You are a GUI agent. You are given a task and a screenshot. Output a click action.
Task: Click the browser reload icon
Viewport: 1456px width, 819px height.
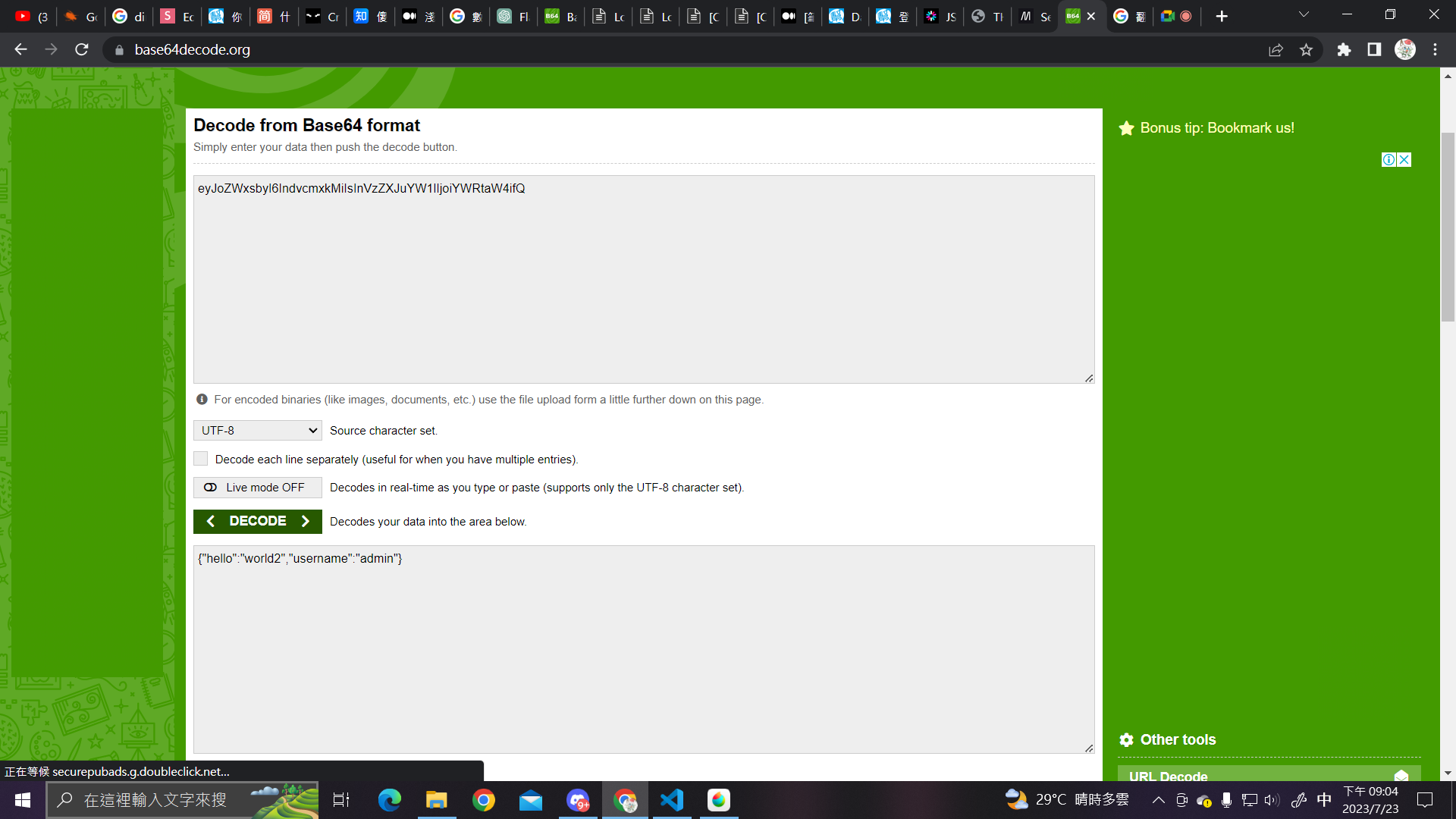(82, 49)
